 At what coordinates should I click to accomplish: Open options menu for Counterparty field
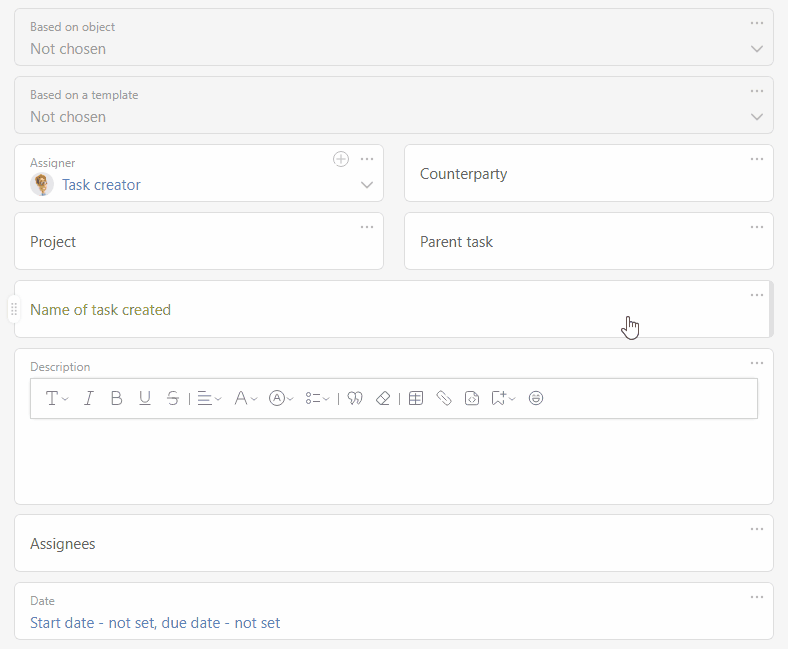coord(757,159)
